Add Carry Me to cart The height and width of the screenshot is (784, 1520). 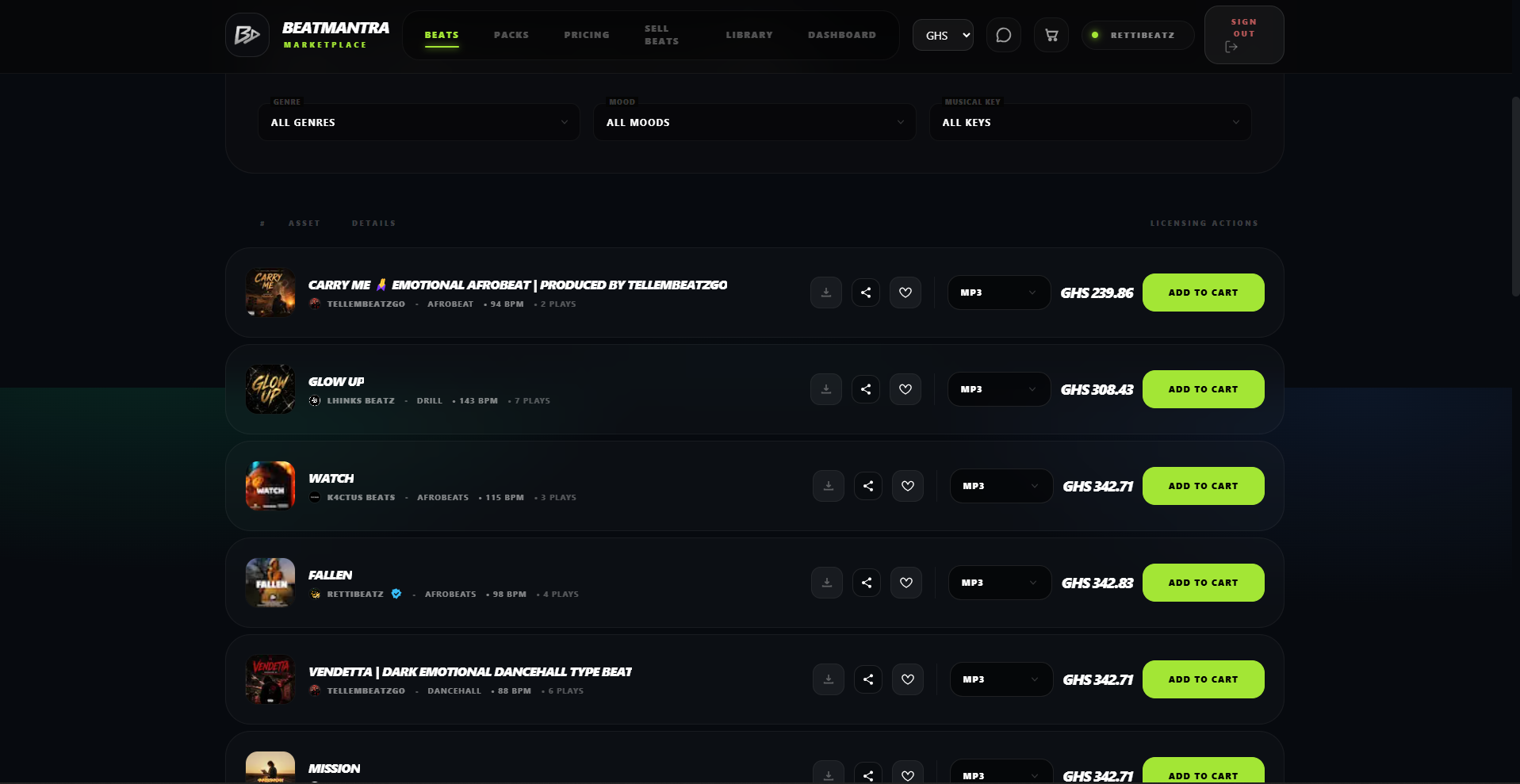click(x=1203, y=293)
